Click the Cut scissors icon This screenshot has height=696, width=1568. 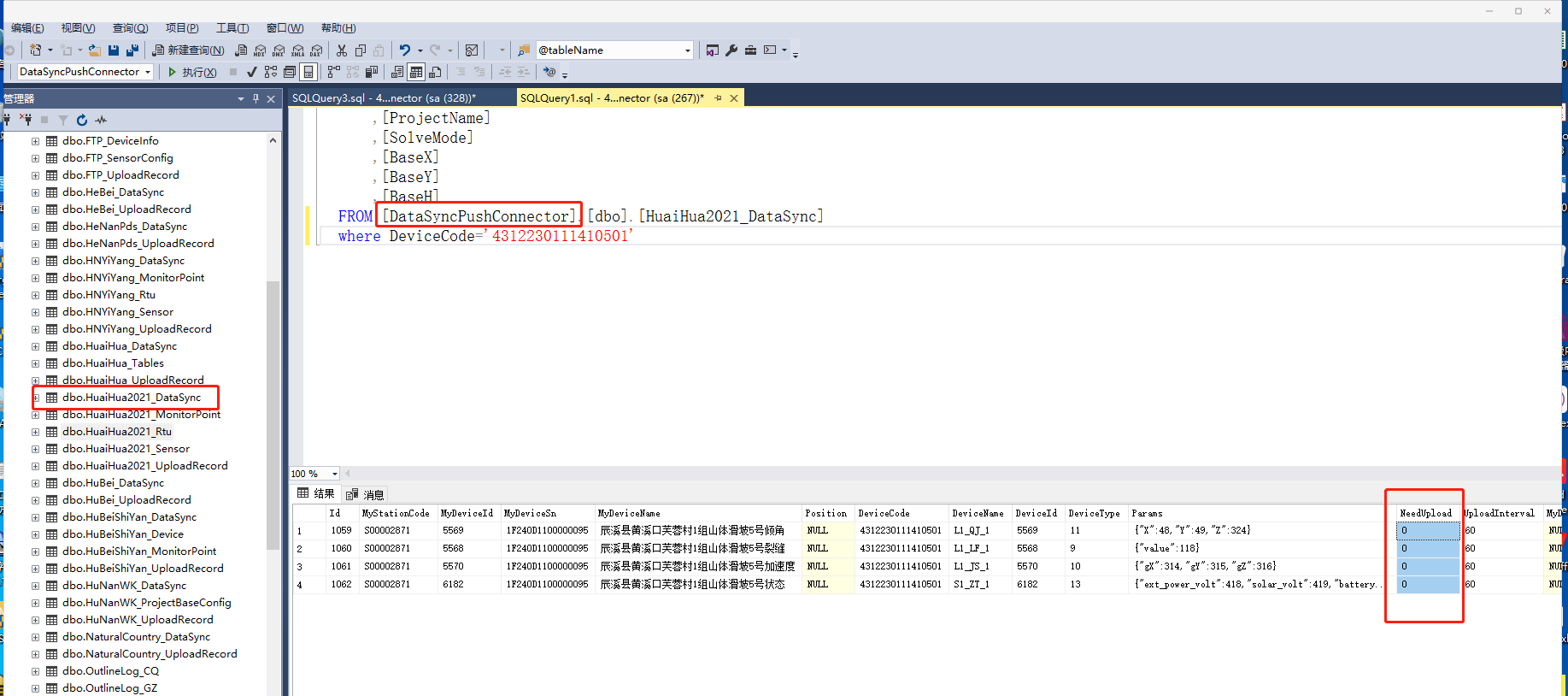[342, 50]
